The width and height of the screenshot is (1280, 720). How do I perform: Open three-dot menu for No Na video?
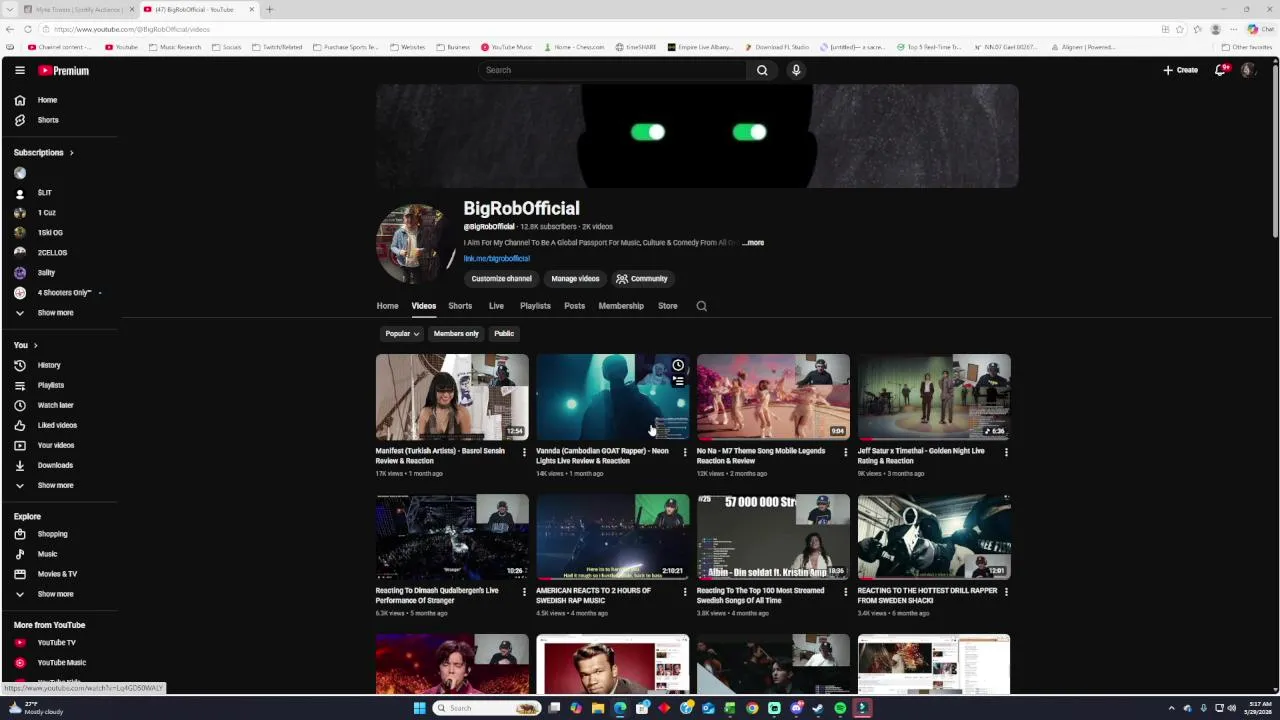click(x=845, y=452)
